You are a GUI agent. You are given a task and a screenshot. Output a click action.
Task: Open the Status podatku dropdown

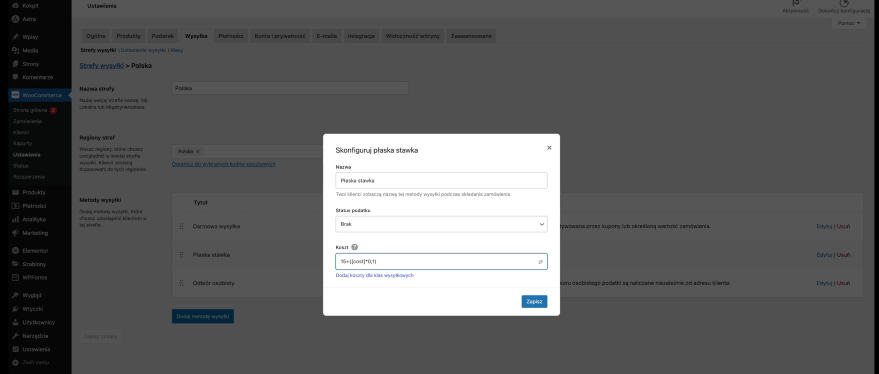click(x=441, y=224)
